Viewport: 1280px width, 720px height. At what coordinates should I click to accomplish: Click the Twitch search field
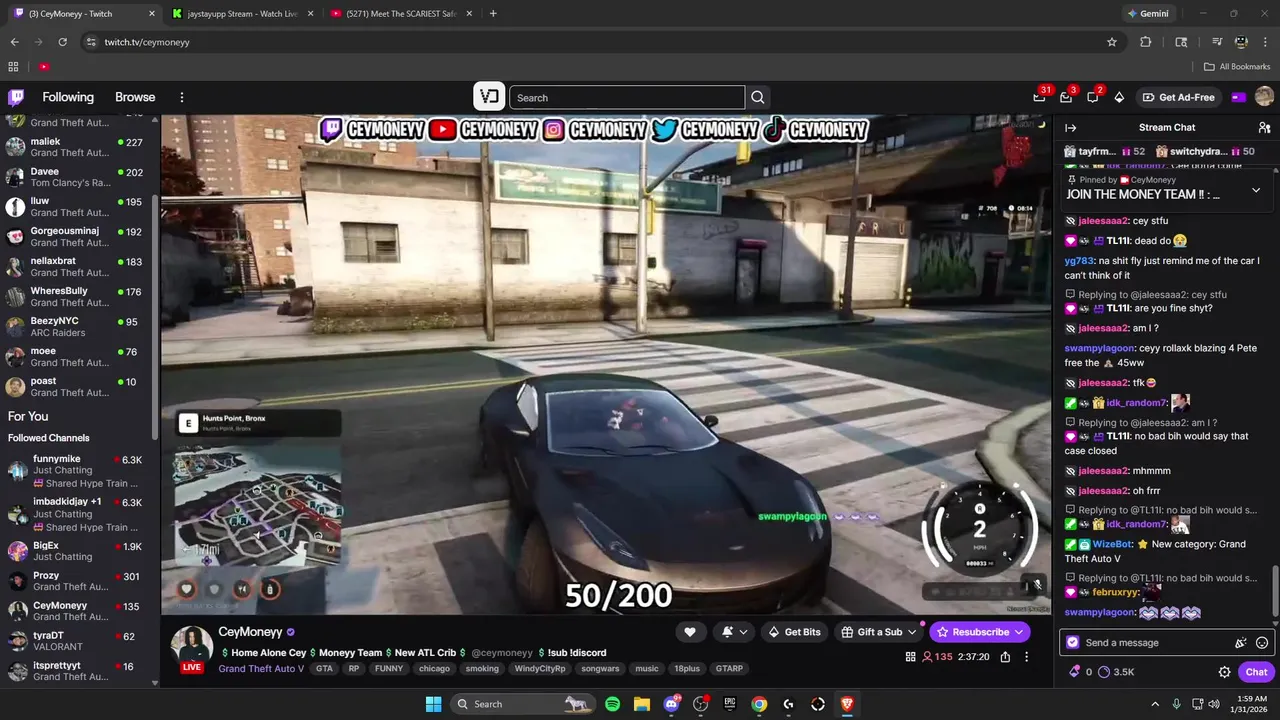627,97
